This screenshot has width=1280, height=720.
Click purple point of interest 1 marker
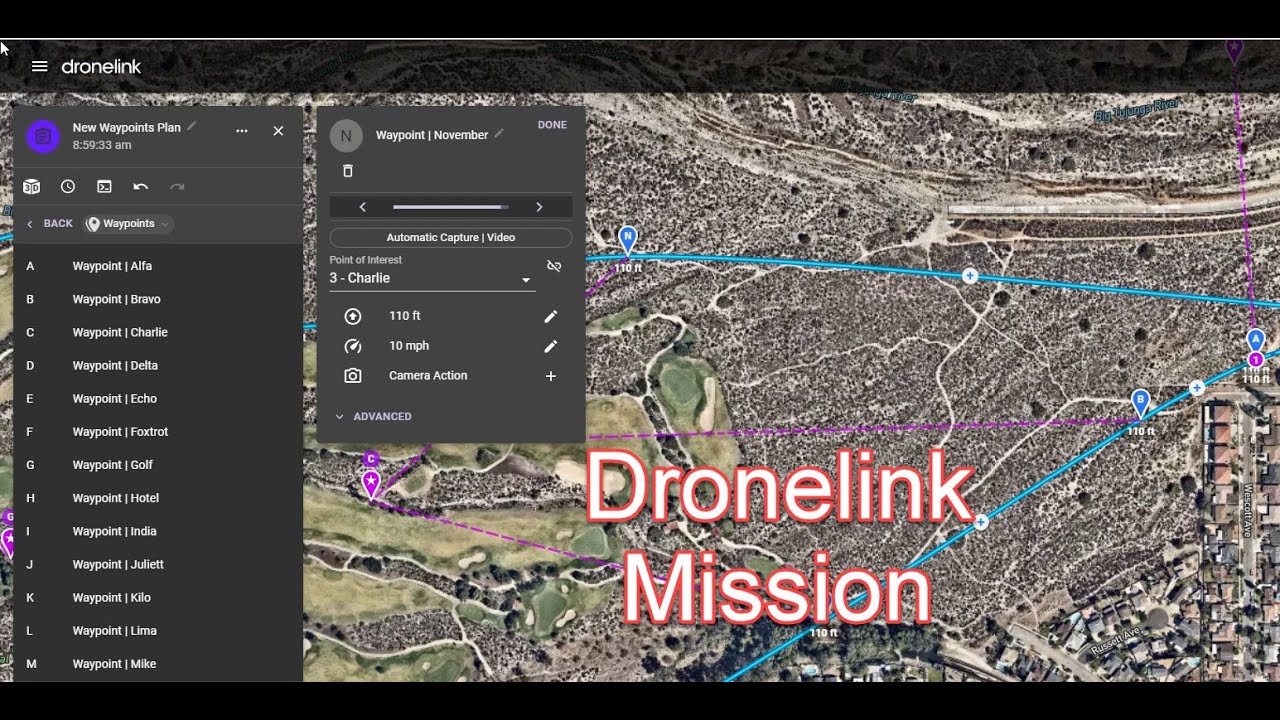(1256, 360)
